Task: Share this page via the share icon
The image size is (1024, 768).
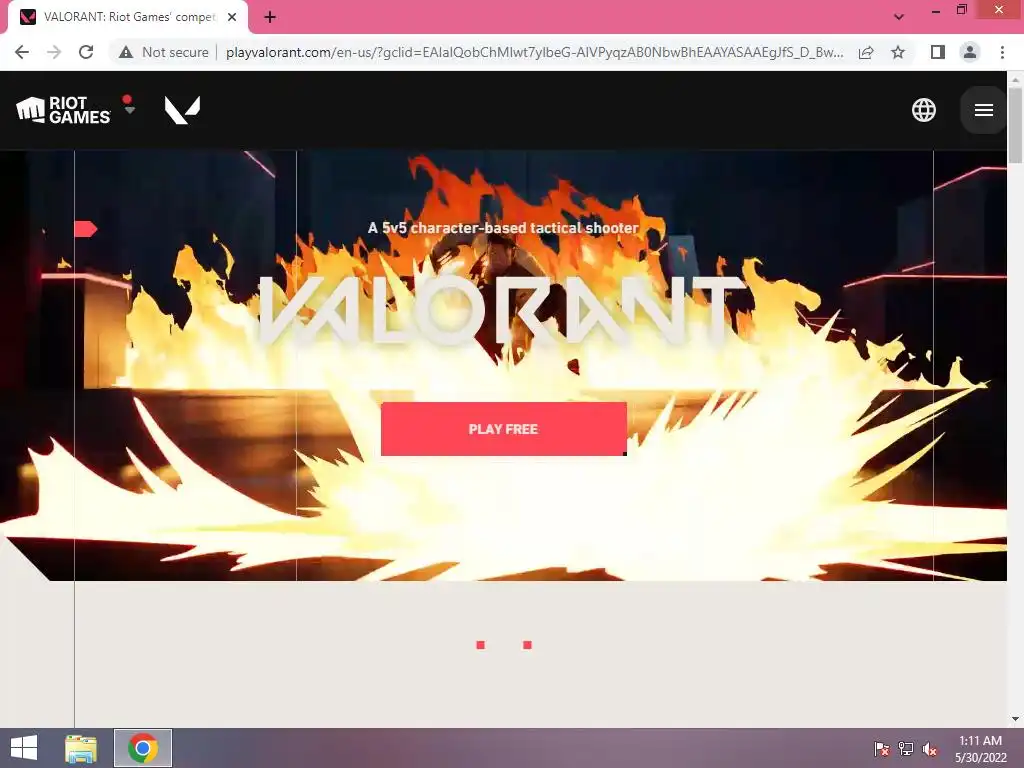Action: tap(866, 52)
